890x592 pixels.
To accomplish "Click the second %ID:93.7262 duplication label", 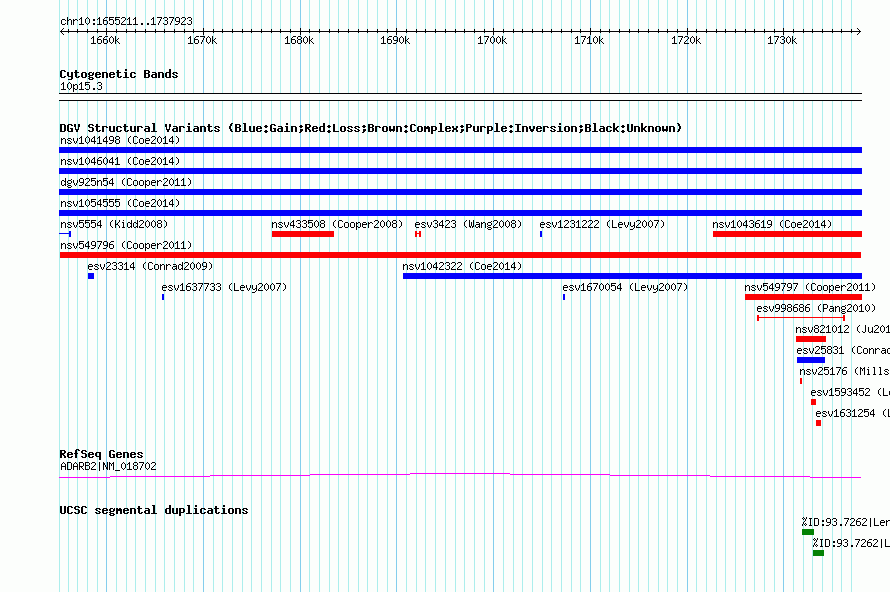I will (851, 543).
